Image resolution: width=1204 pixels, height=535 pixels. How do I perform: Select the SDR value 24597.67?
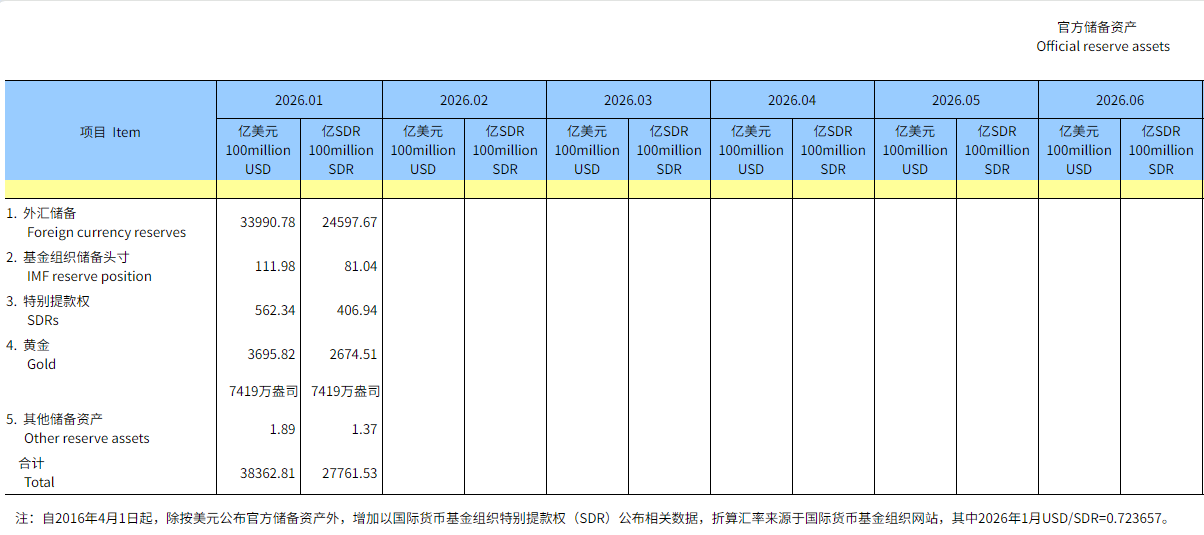[349, 222]
